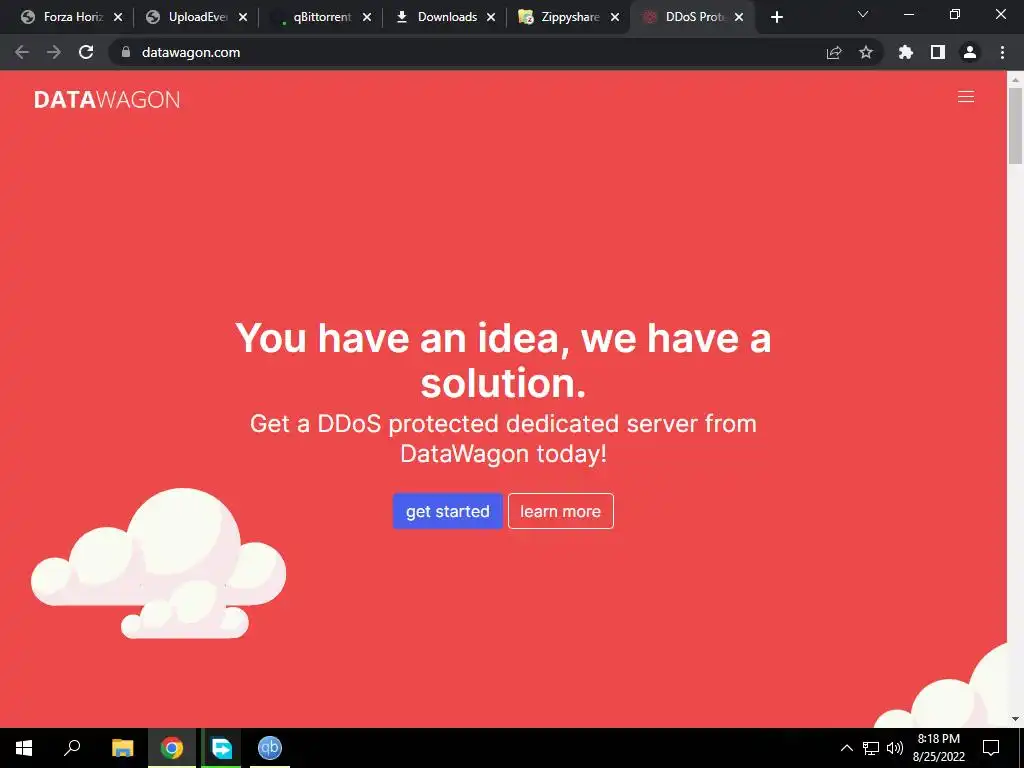Image resolution: width=1024 pixels, height=768 pixels.
Task: Open Windows taskbar search
Action: pos(72,748)
